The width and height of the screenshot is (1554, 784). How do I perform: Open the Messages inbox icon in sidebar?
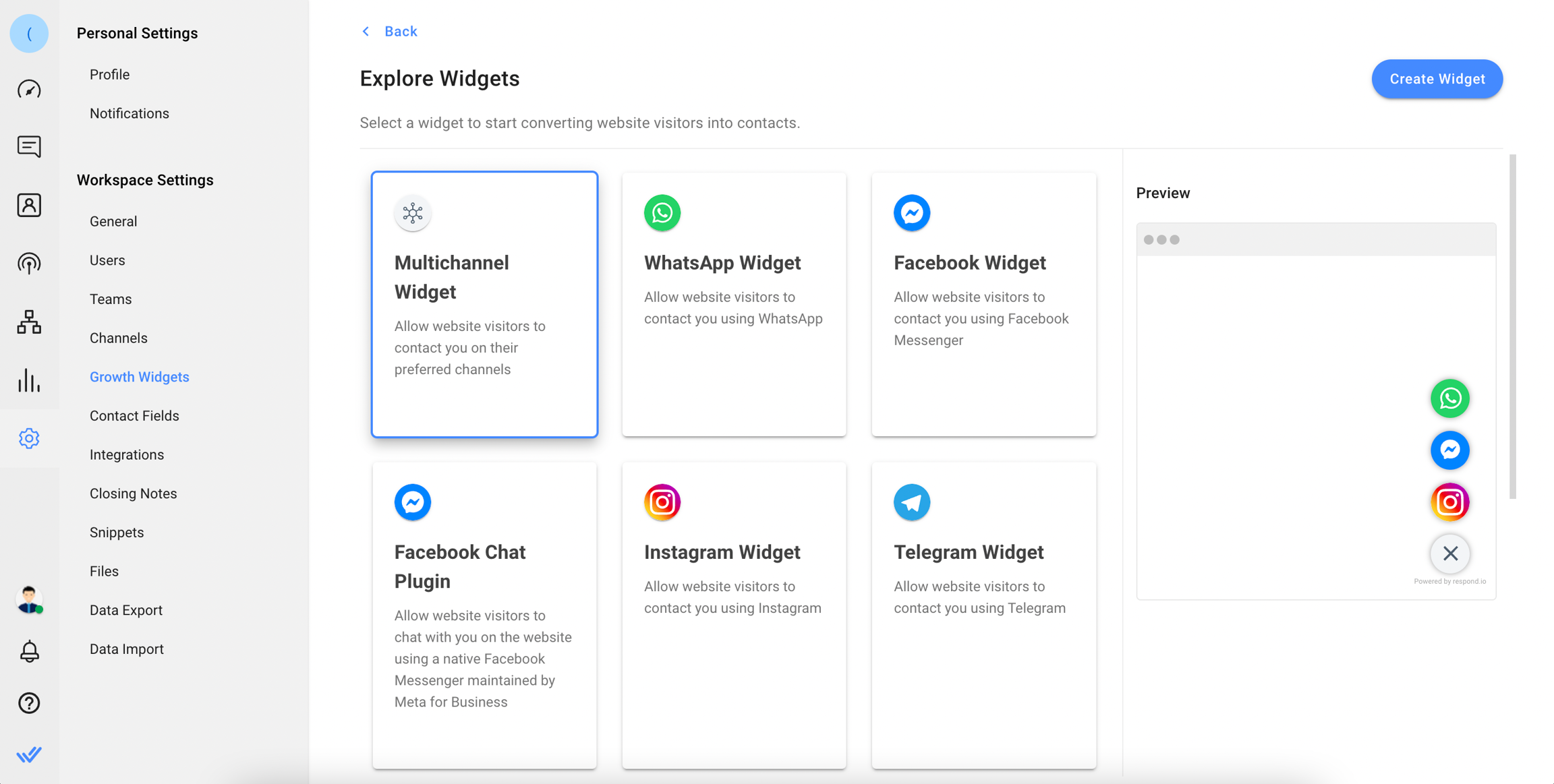point(29,146)
